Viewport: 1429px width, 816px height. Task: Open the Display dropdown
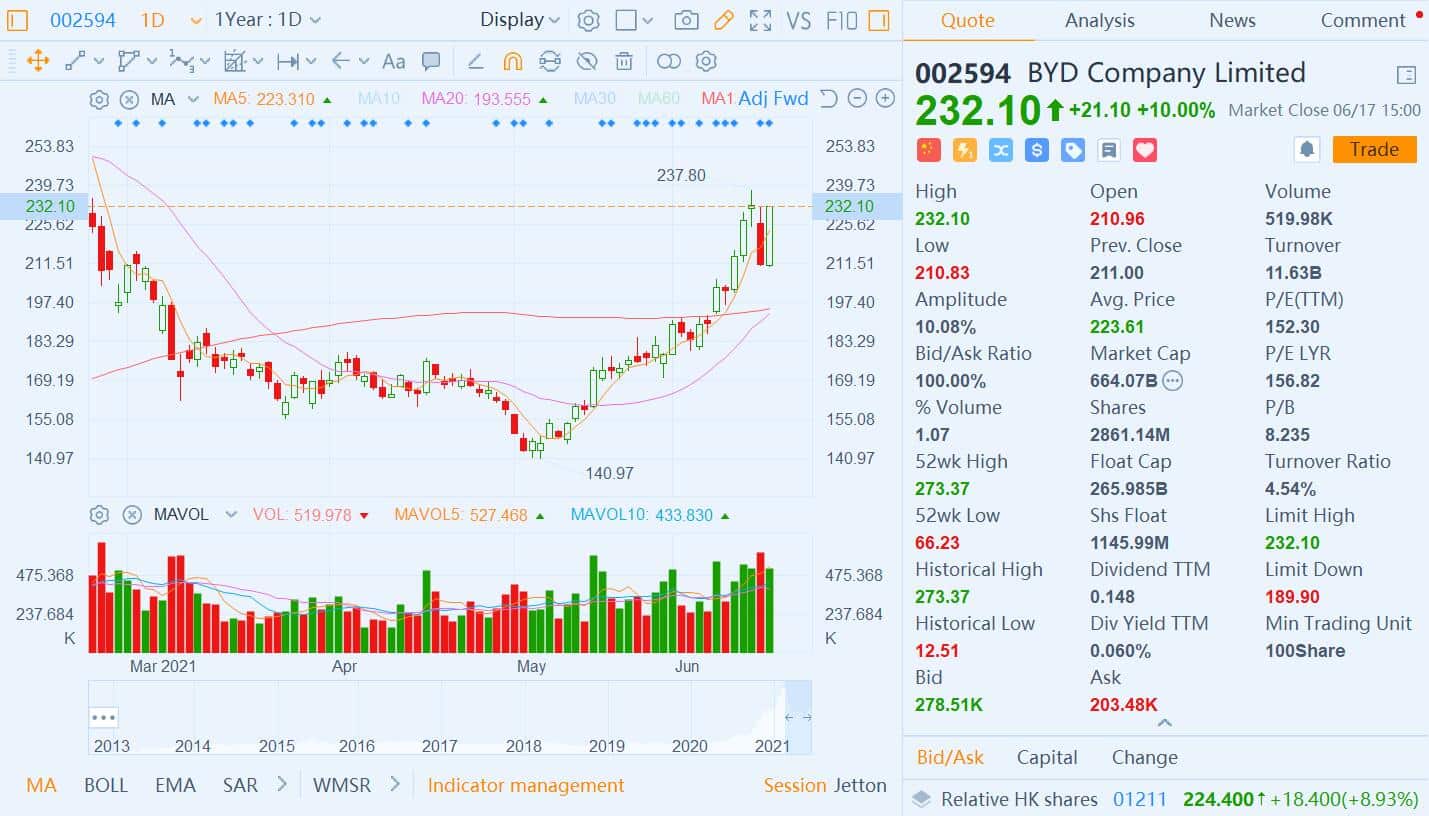click(520, 20)
